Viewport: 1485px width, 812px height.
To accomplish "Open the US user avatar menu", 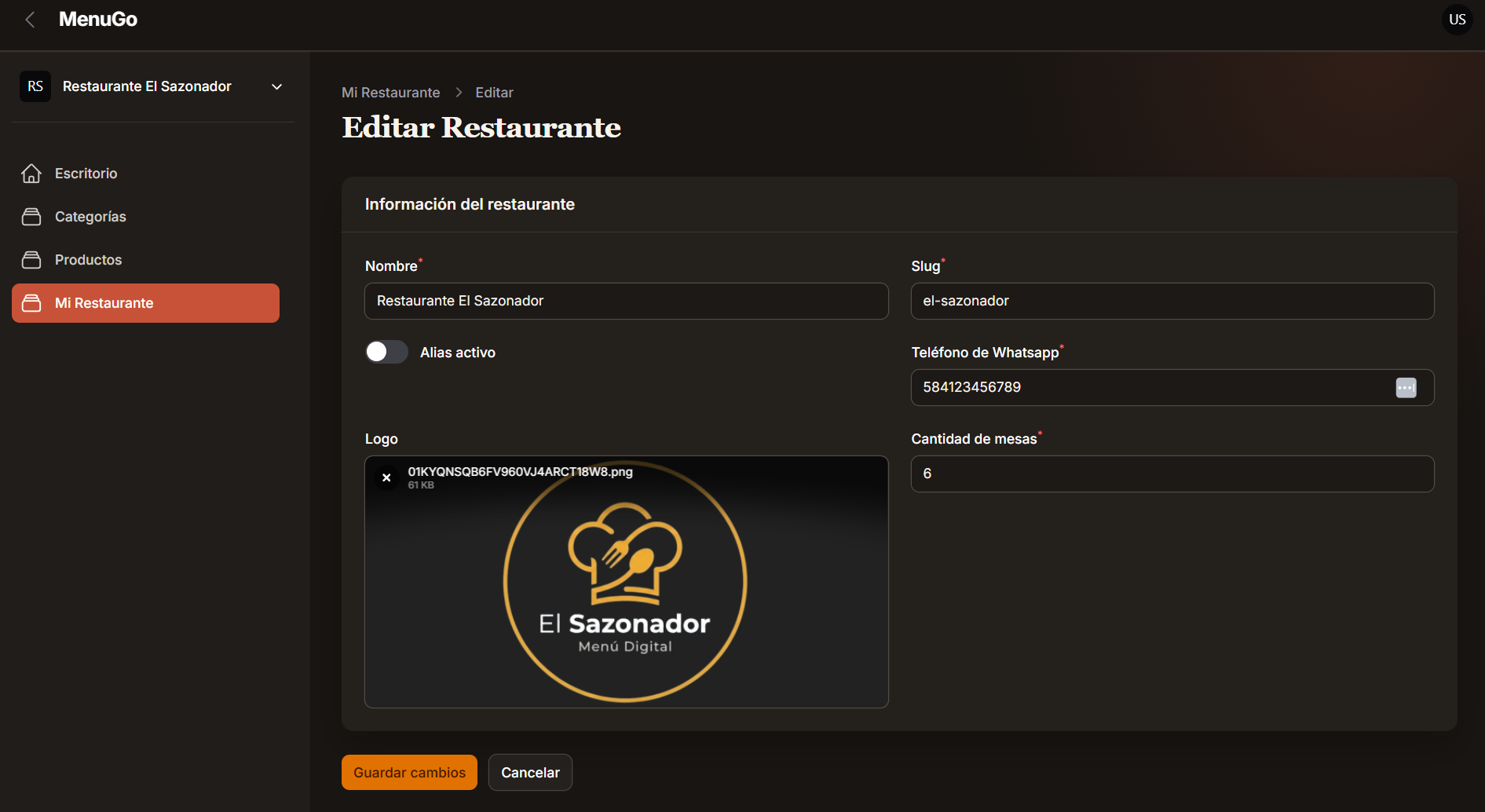I will (1457, 20).
